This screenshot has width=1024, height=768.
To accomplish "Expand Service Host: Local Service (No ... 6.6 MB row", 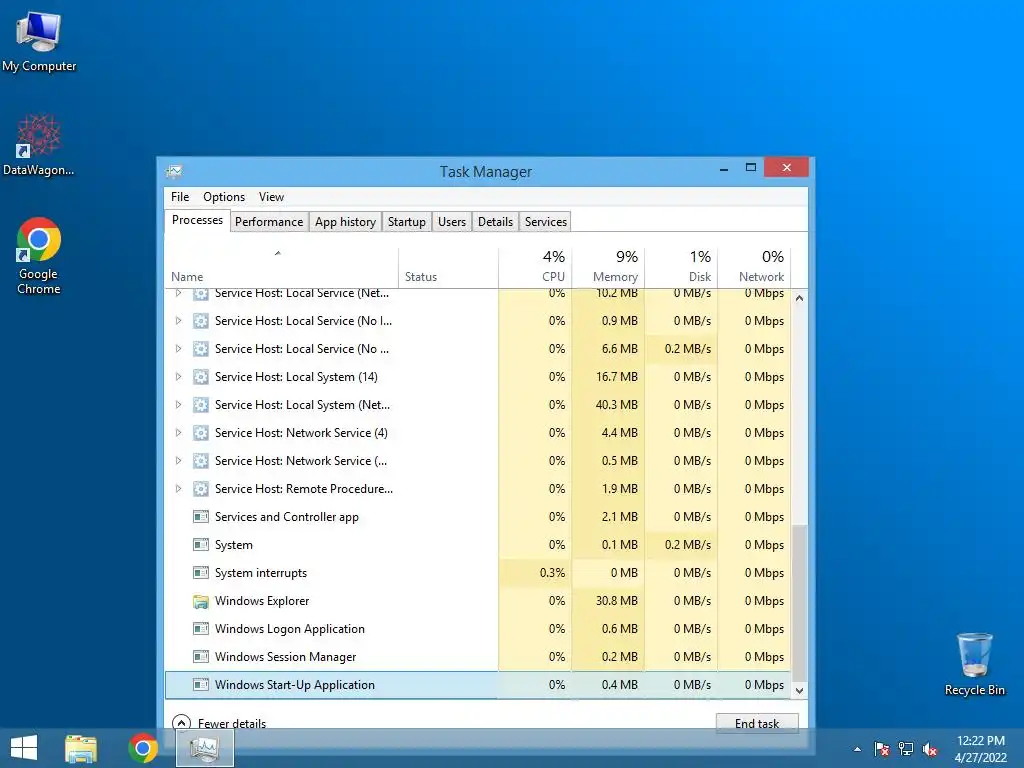I will (x=178, y=349).
